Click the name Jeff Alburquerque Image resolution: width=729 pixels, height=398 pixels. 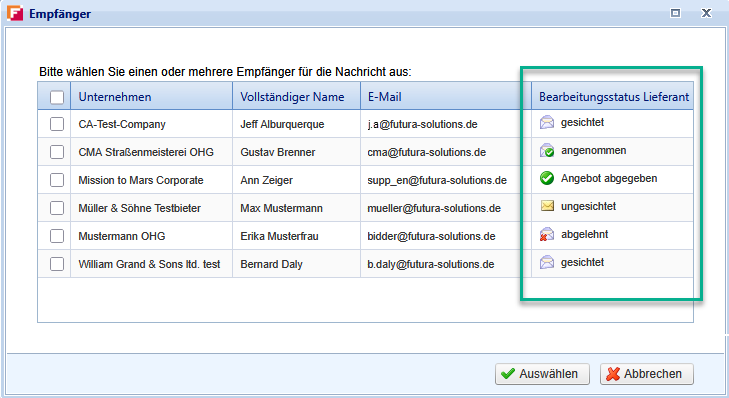[x=282, y=124]
